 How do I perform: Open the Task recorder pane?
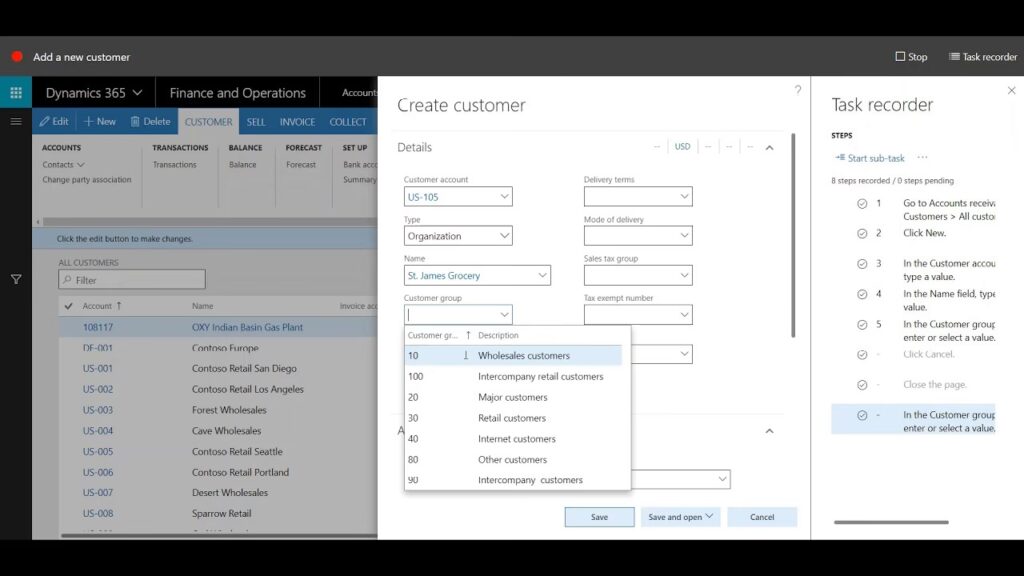[982, 57]
